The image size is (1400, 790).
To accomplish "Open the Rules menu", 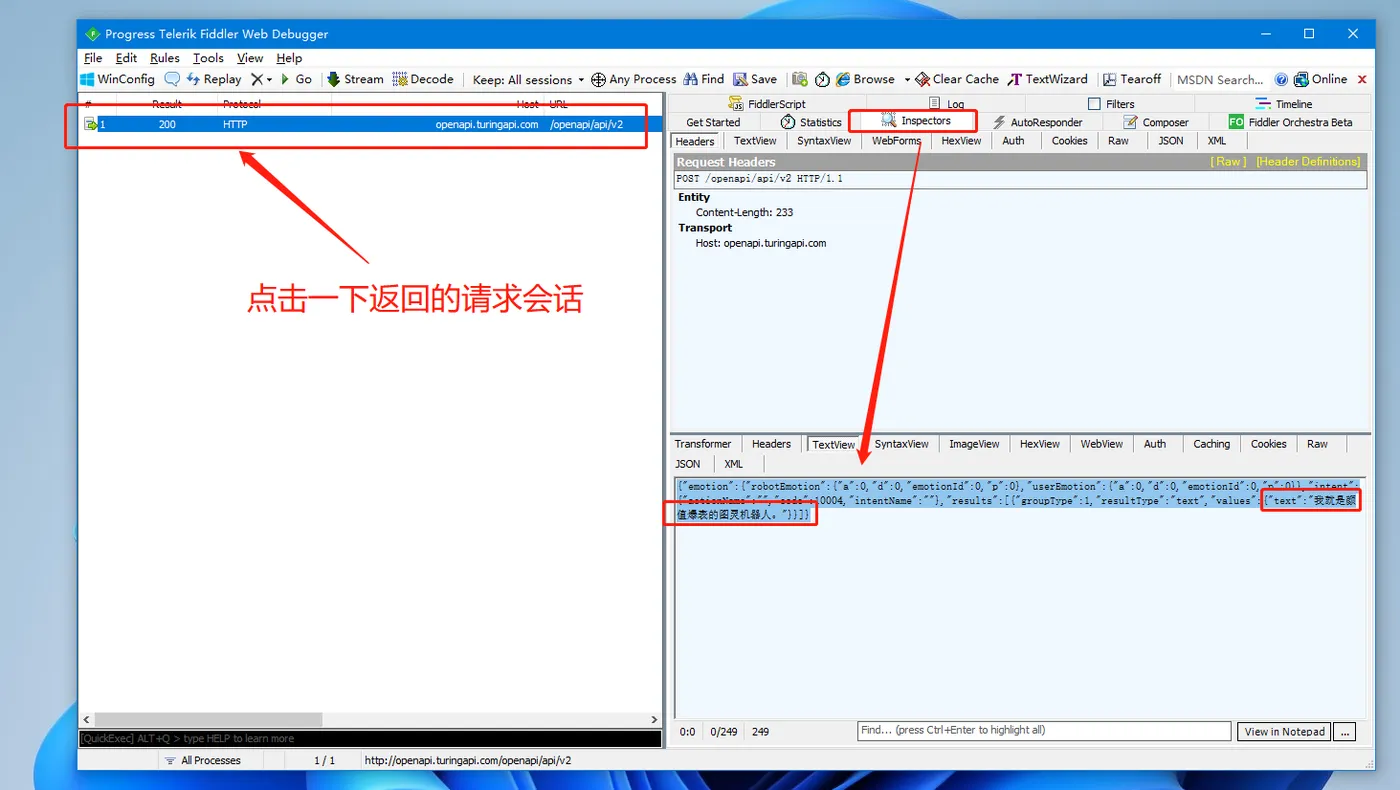I will point(165,58).
